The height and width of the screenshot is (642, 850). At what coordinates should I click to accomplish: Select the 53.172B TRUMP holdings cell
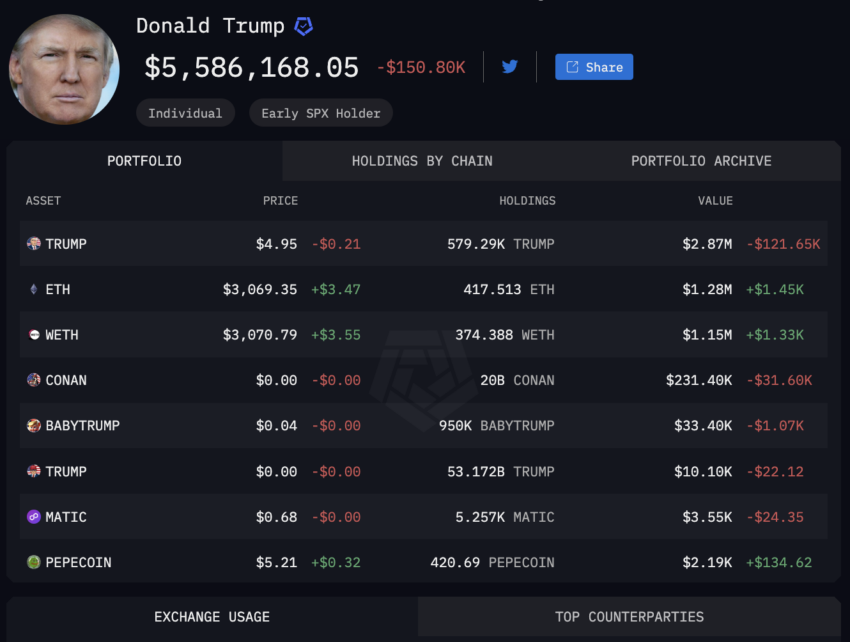pos(501,472)
